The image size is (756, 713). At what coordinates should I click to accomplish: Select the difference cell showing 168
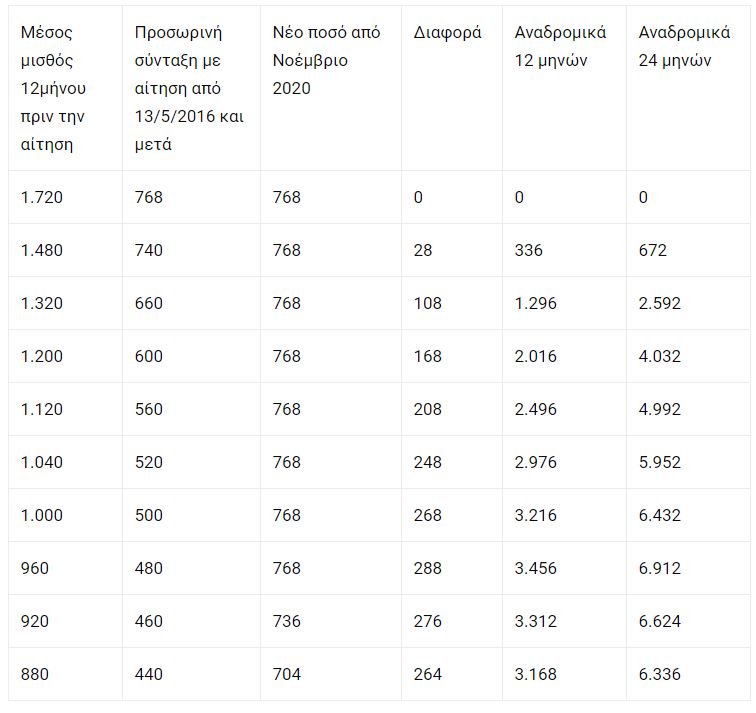point(427,356)
